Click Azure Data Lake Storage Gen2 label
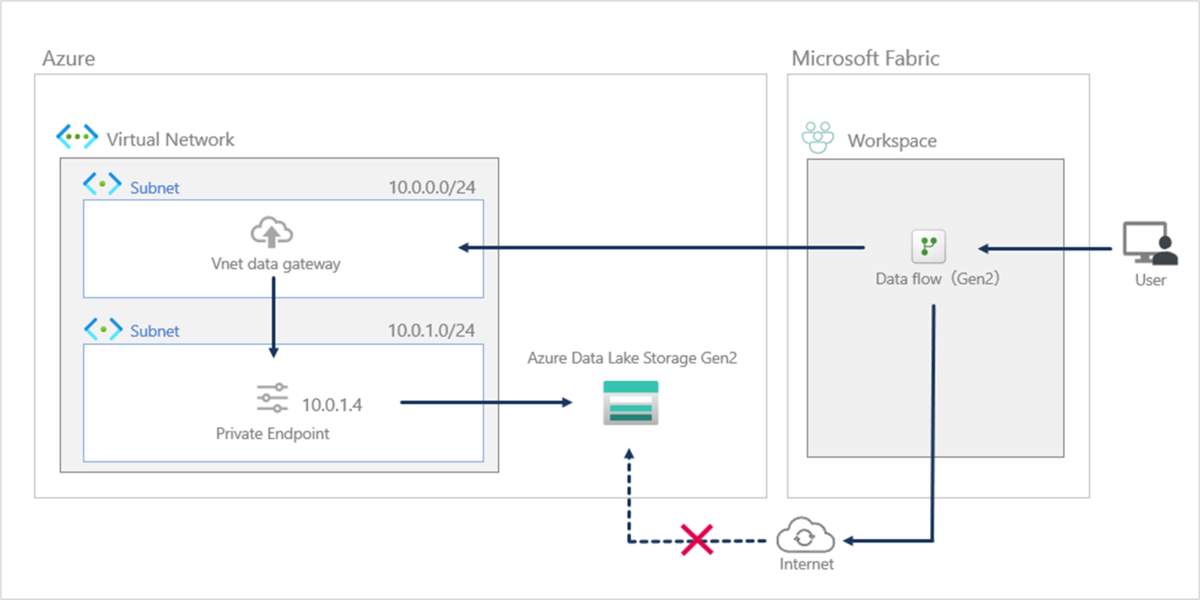Screen dimensions: 1200x600 click(632, 358)
